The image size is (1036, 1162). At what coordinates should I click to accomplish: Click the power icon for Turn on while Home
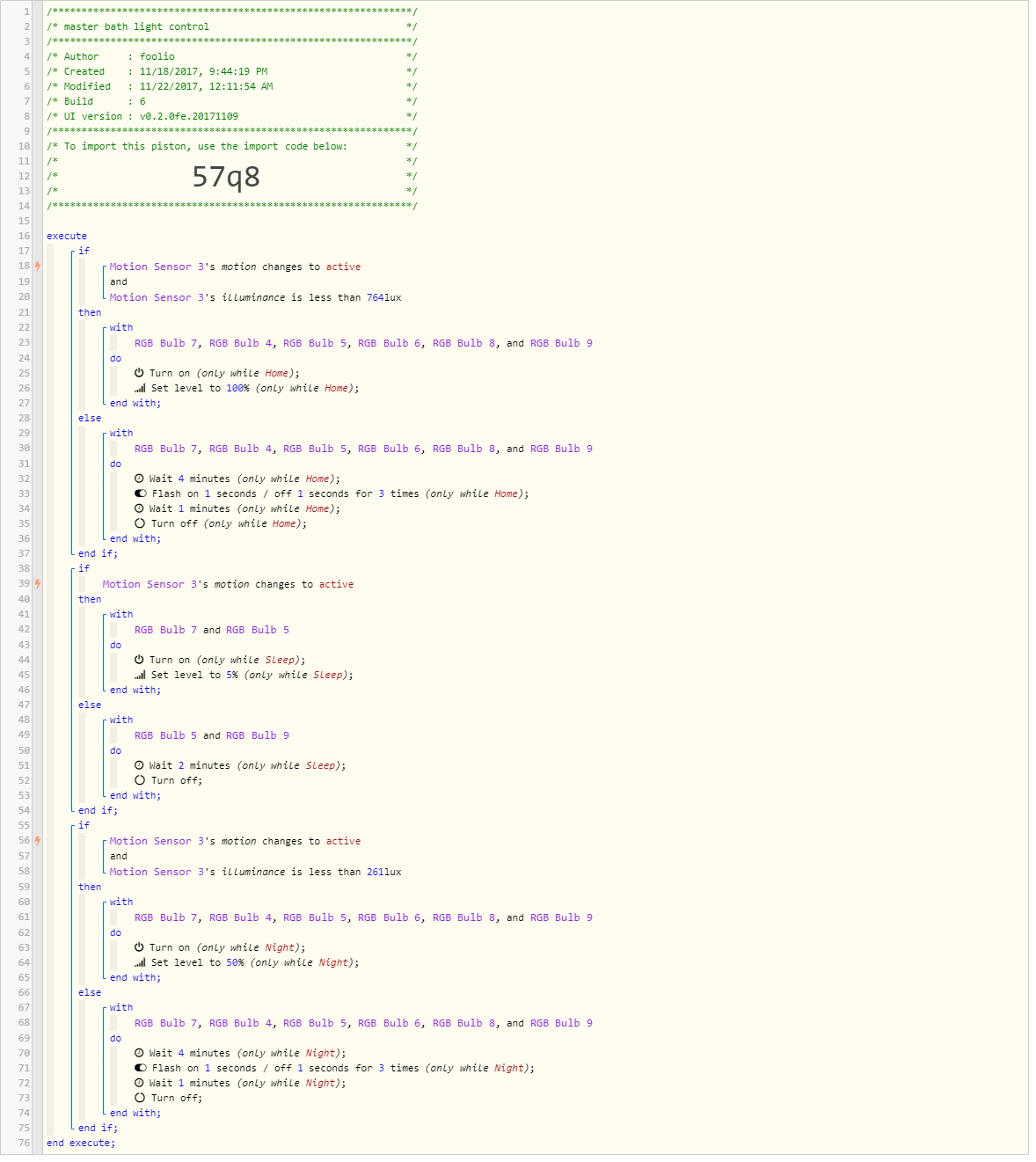(139, 373)
